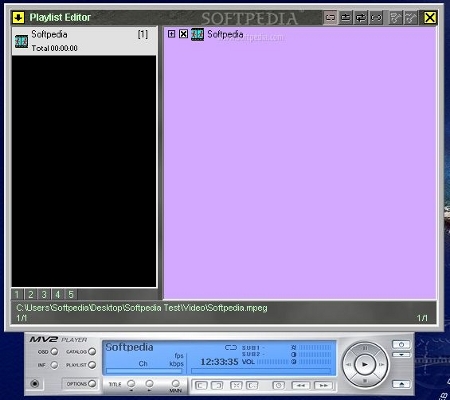Image resolution: width=450 pixels, height=400 pixels.
Task: Close the Playlist Editor with the yellow X
Action: tap(430, 17)
